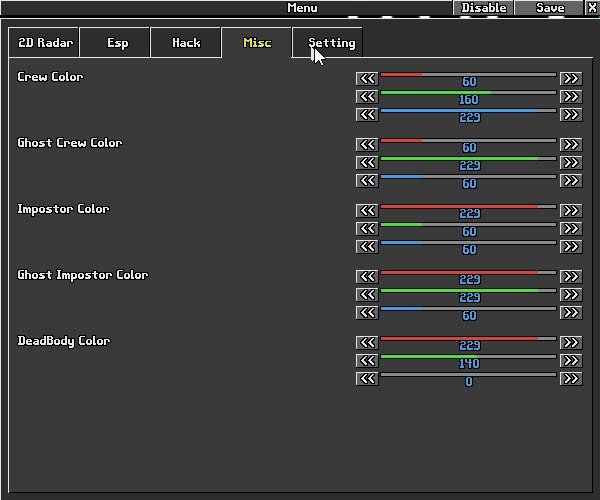
Task: Click Ghost Crew Color blue slider
Action: (468, 177)
